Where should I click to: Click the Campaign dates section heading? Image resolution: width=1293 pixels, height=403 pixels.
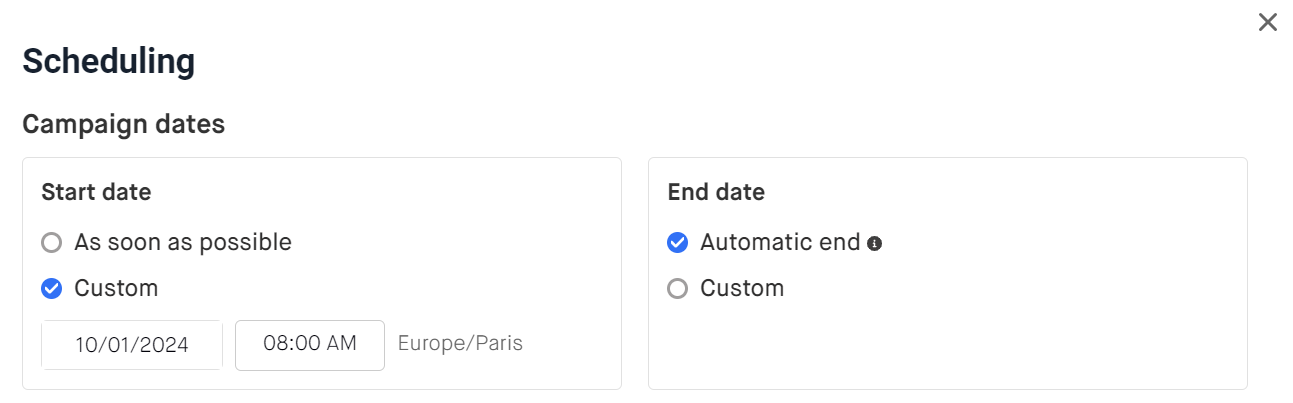[x=124, y=124]
